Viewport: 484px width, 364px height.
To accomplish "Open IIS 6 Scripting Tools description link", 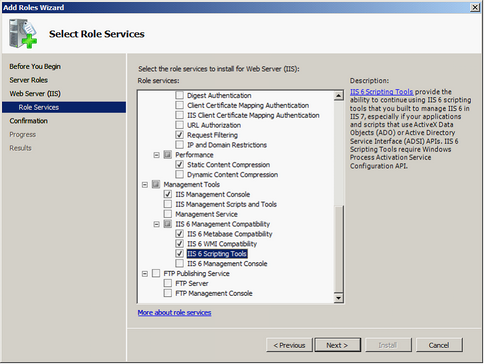I will [x=381, y=92].
